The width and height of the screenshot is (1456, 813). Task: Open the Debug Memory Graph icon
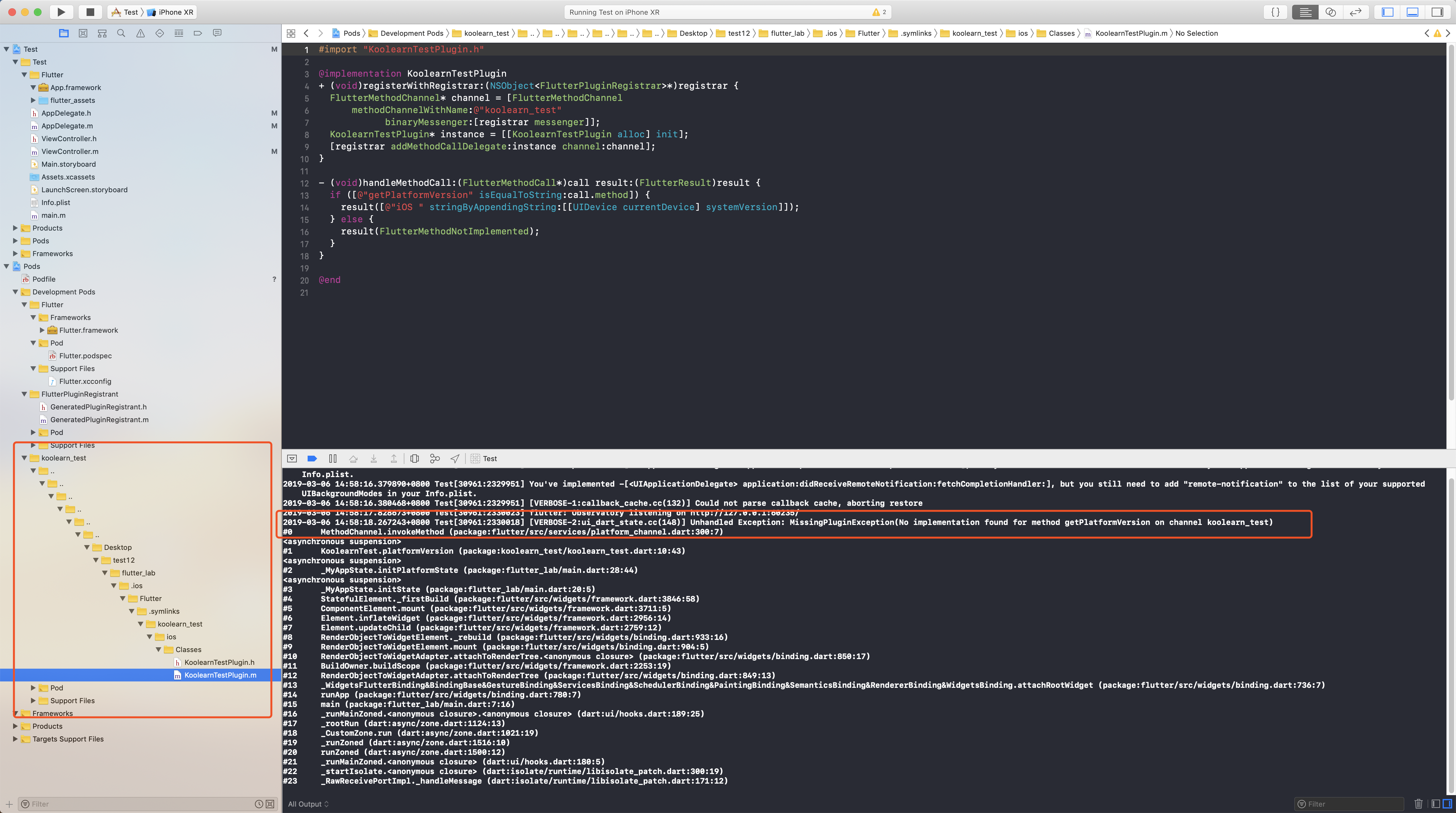(435, 459)
